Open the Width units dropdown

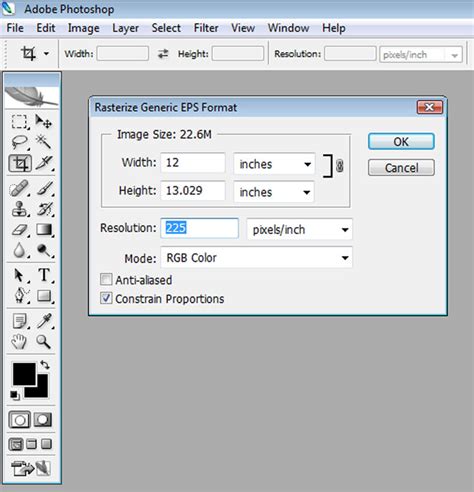(x=274, y=164)
